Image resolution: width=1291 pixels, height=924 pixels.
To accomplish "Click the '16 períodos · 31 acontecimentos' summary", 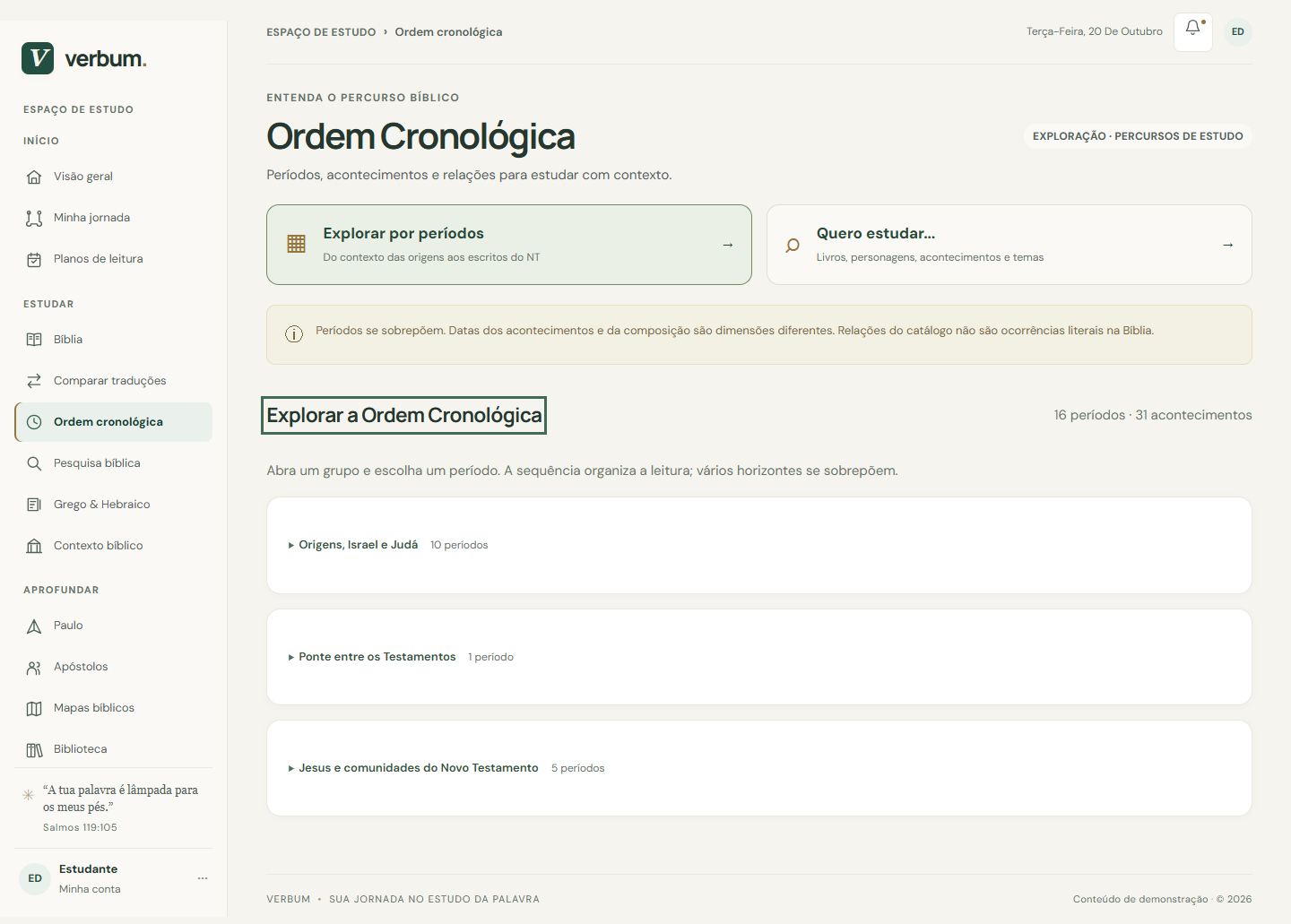I will pos(1153,415).
